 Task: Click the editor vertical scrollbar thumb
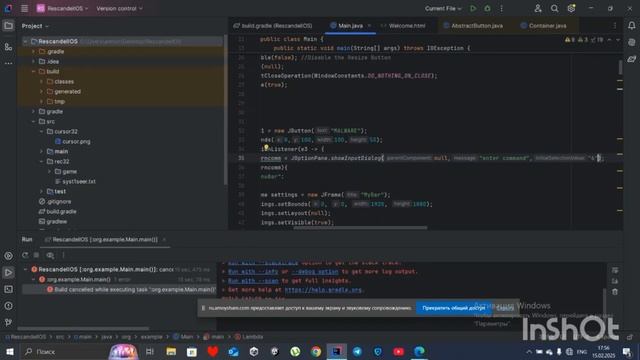tap(620, 67)
